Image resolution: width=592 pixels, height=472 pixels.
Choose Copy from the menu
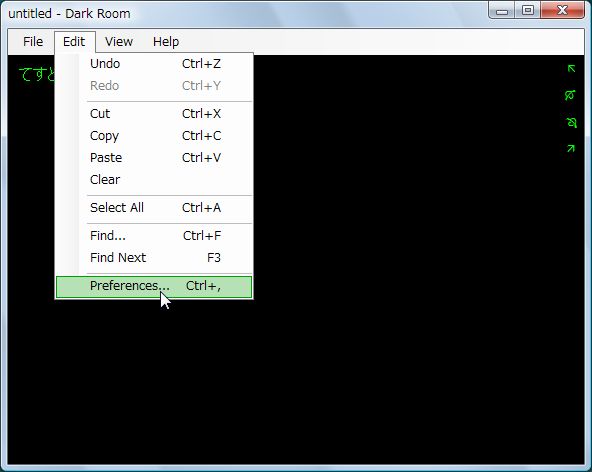pos(154,136)
